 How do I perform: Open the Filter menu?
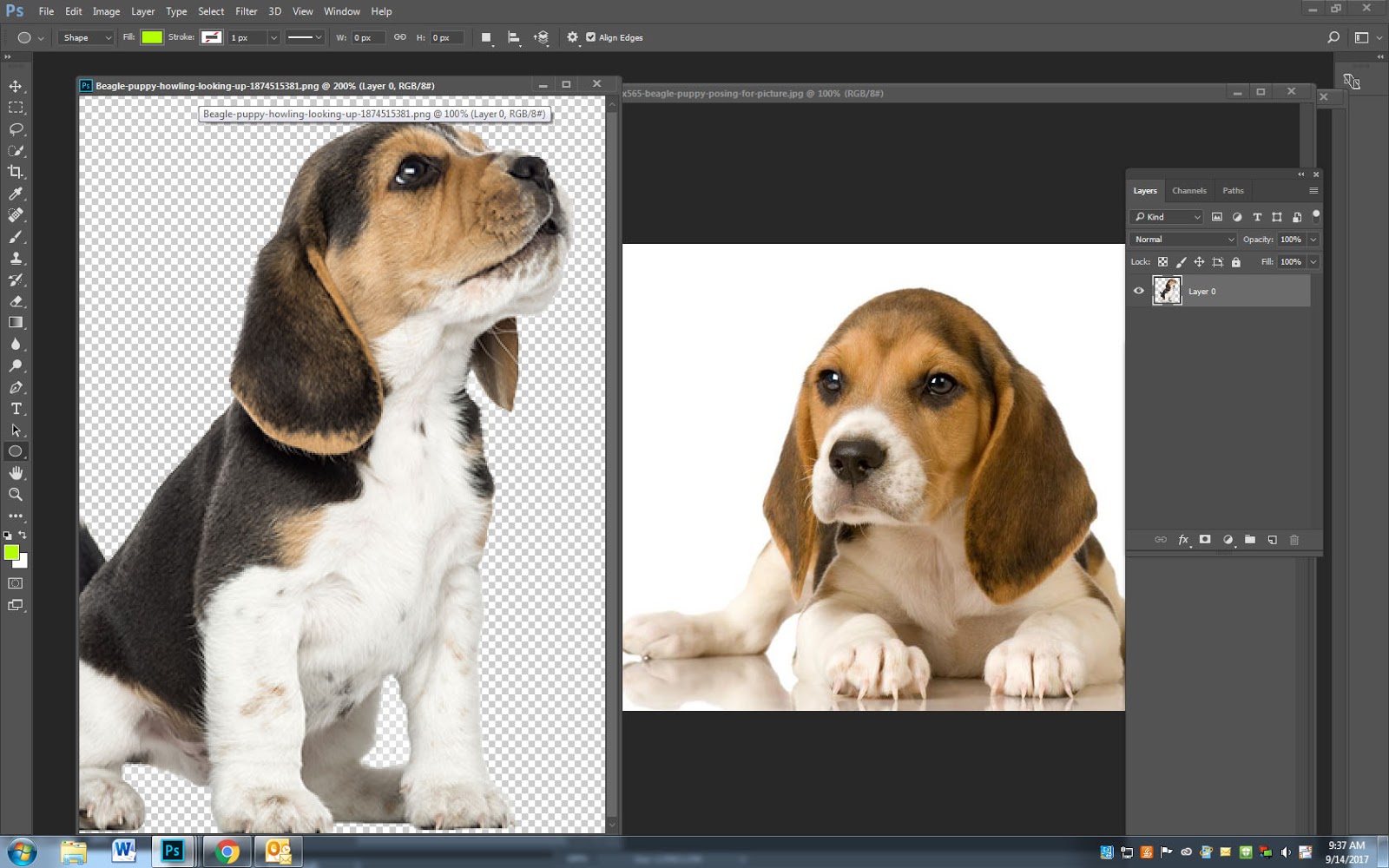[247, 11]
